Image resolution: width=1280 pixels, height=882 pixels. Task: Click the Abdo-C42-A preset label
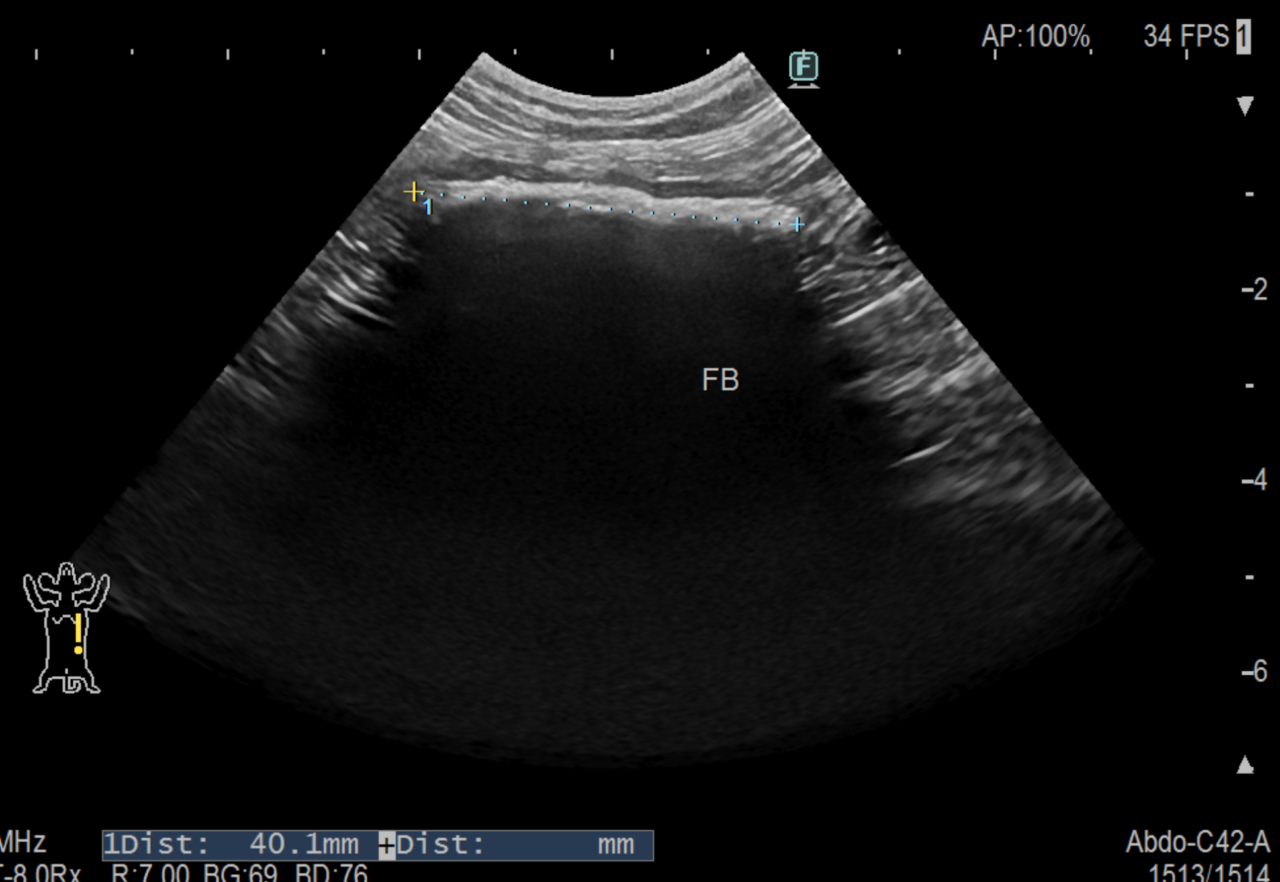pyautogui.click(x=1197, y=842)
